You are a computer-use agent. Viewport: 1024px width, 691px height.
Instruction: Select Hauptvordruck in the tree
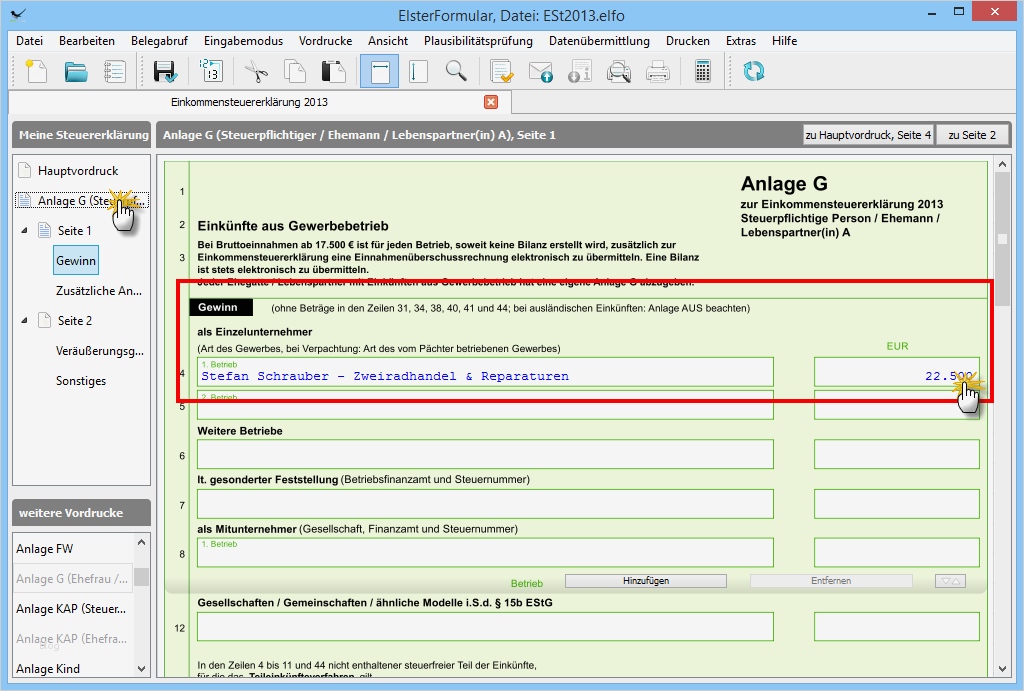pos(78,171)
